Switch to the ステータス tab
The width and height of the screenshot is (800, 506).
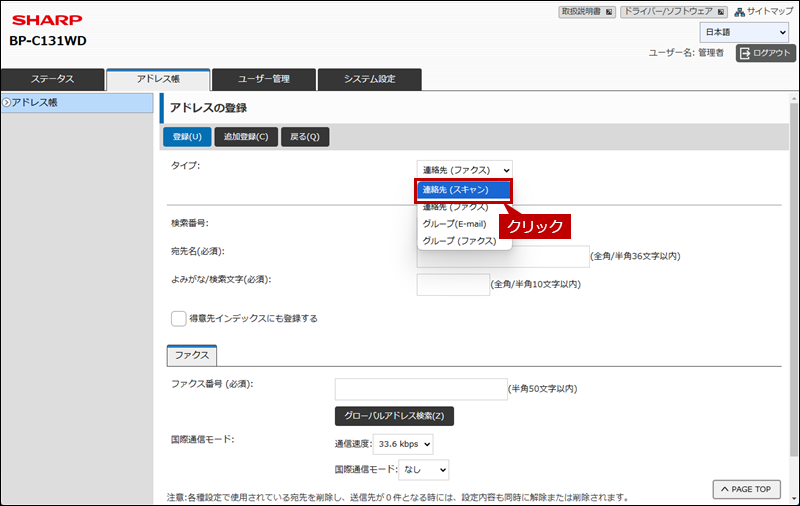coord(52,79)
